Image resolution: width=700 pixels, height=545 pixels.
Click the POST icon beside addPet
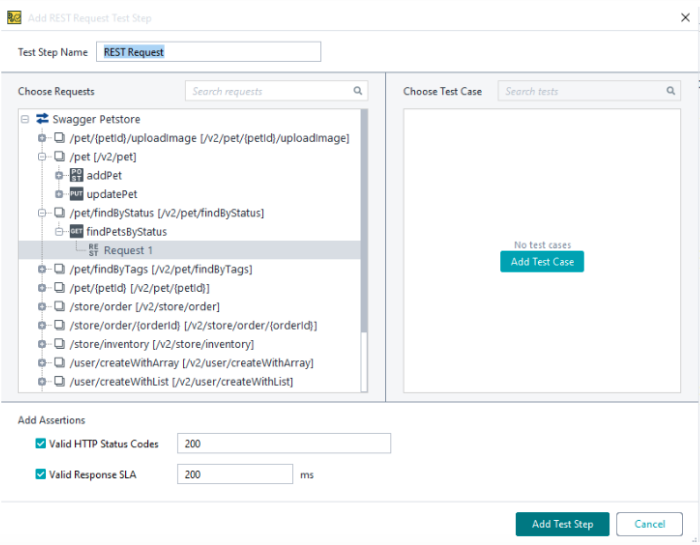76,175
